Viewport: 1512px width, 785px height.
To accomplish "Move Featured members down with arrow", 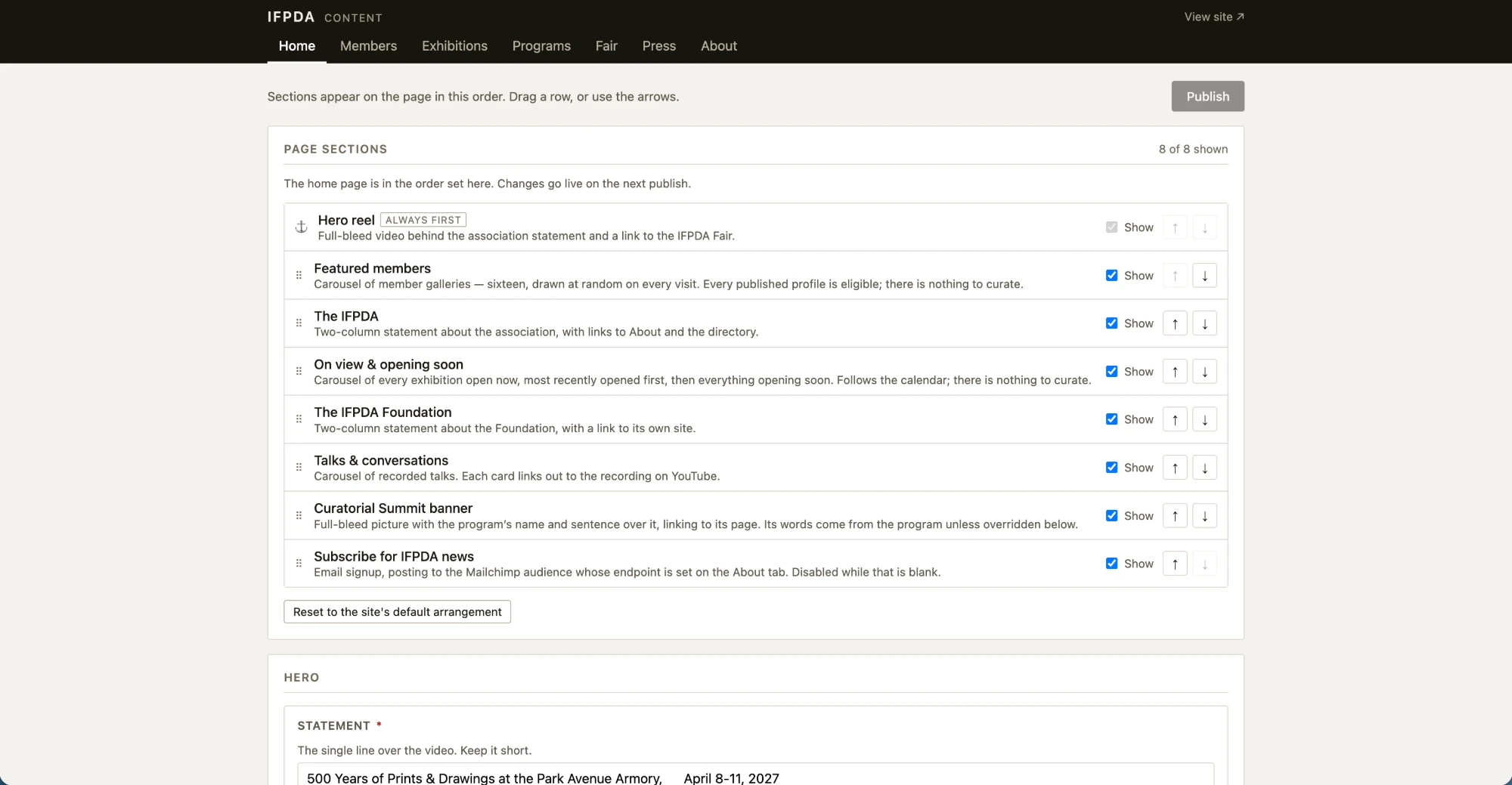I will point(1204,276).
